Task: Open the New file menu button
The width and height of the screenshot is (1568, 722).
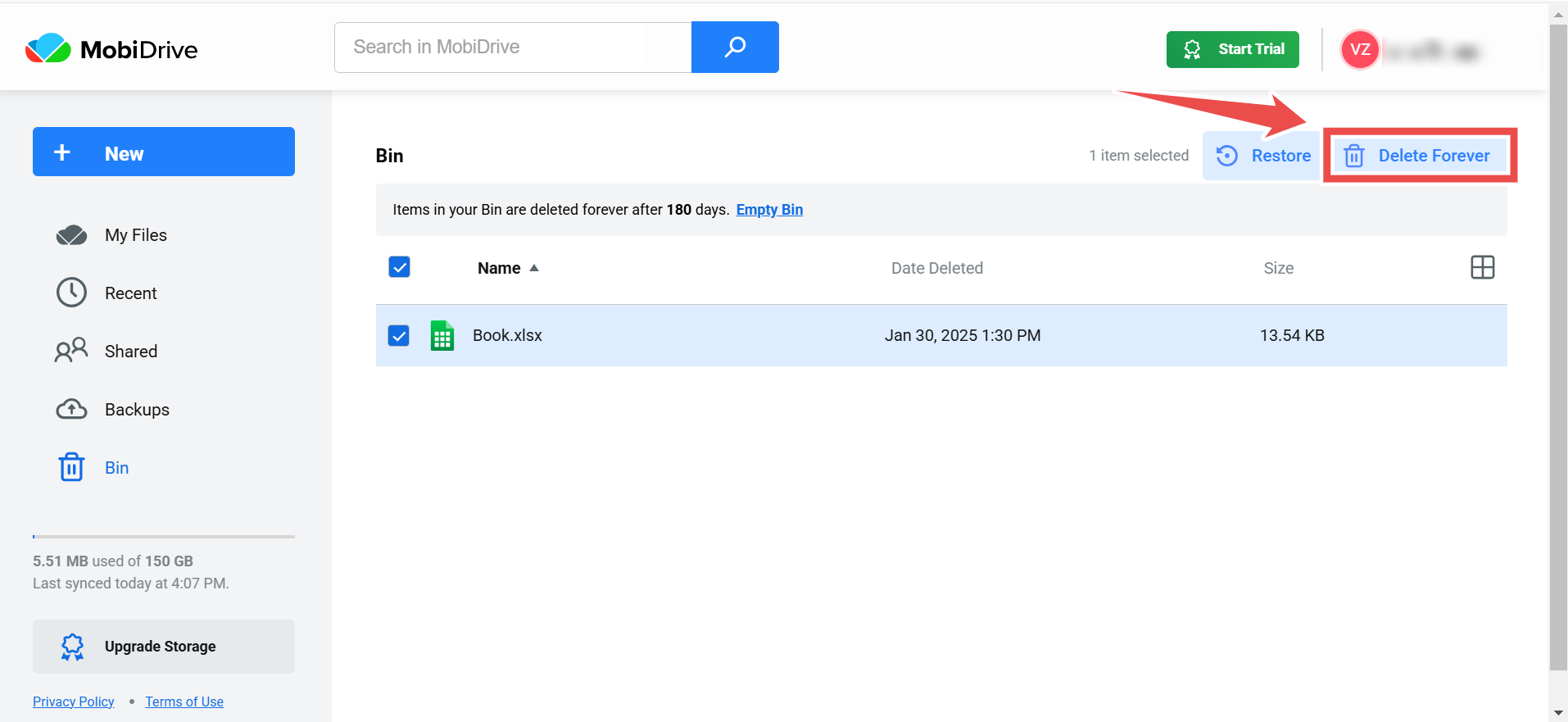Action: [x=164, y=152]
